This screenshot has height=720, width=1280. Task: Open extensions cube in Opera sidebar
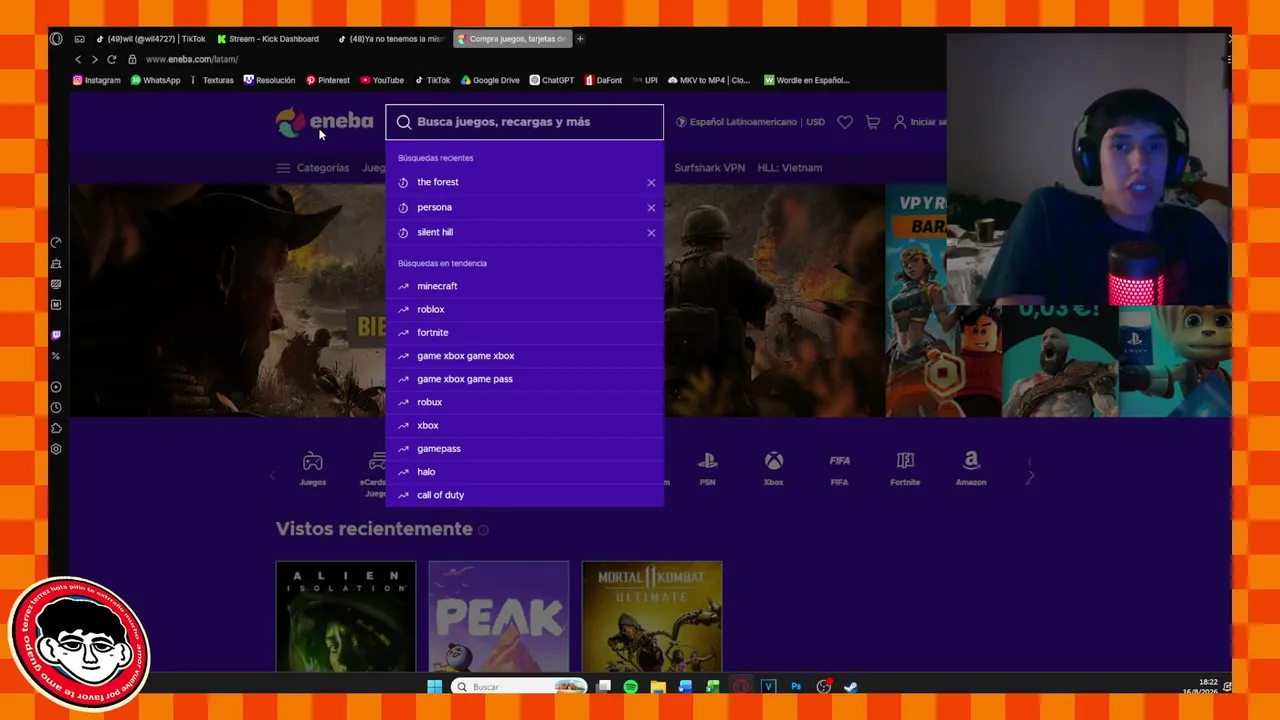(x=56, y=428)
